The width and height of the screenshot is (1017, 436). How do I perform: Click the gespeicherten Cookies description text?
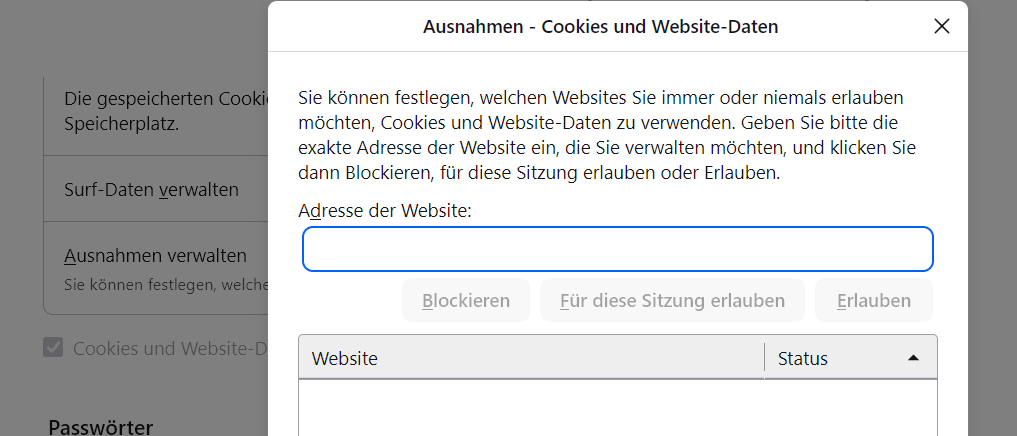[x=165, y=100]
